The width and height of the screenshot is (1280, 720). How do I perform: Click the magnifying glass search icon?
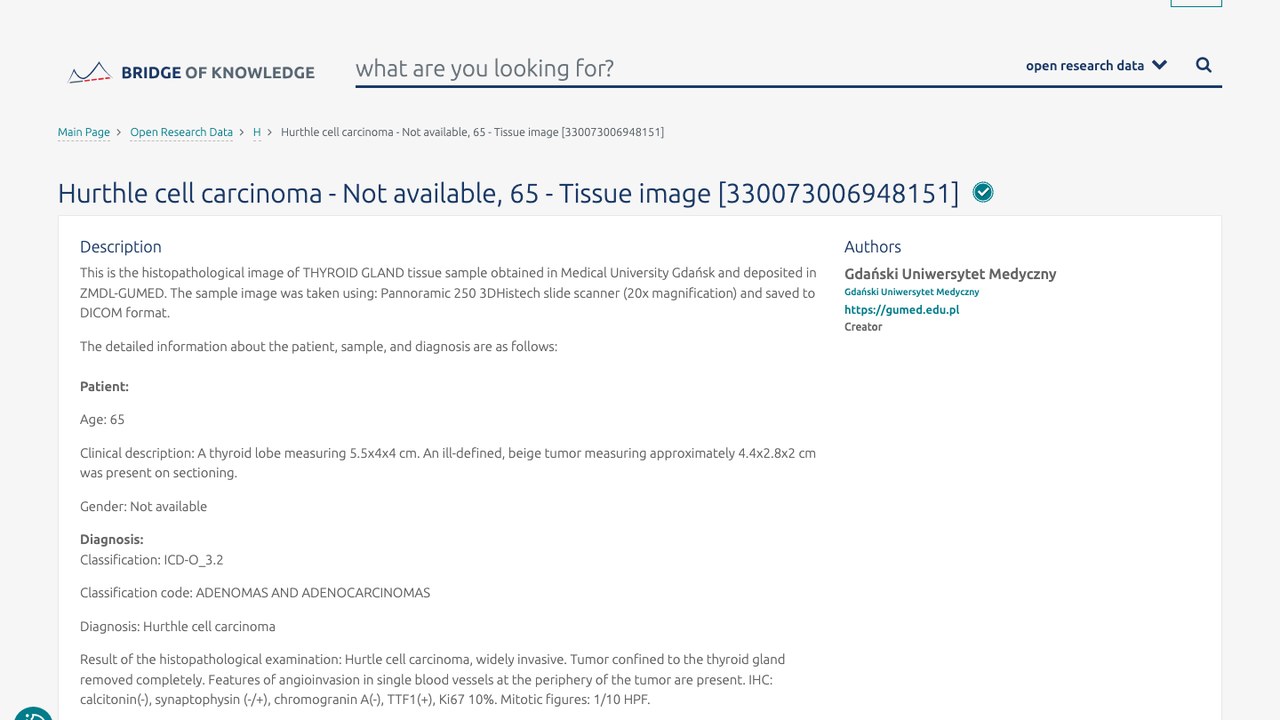1204,65
